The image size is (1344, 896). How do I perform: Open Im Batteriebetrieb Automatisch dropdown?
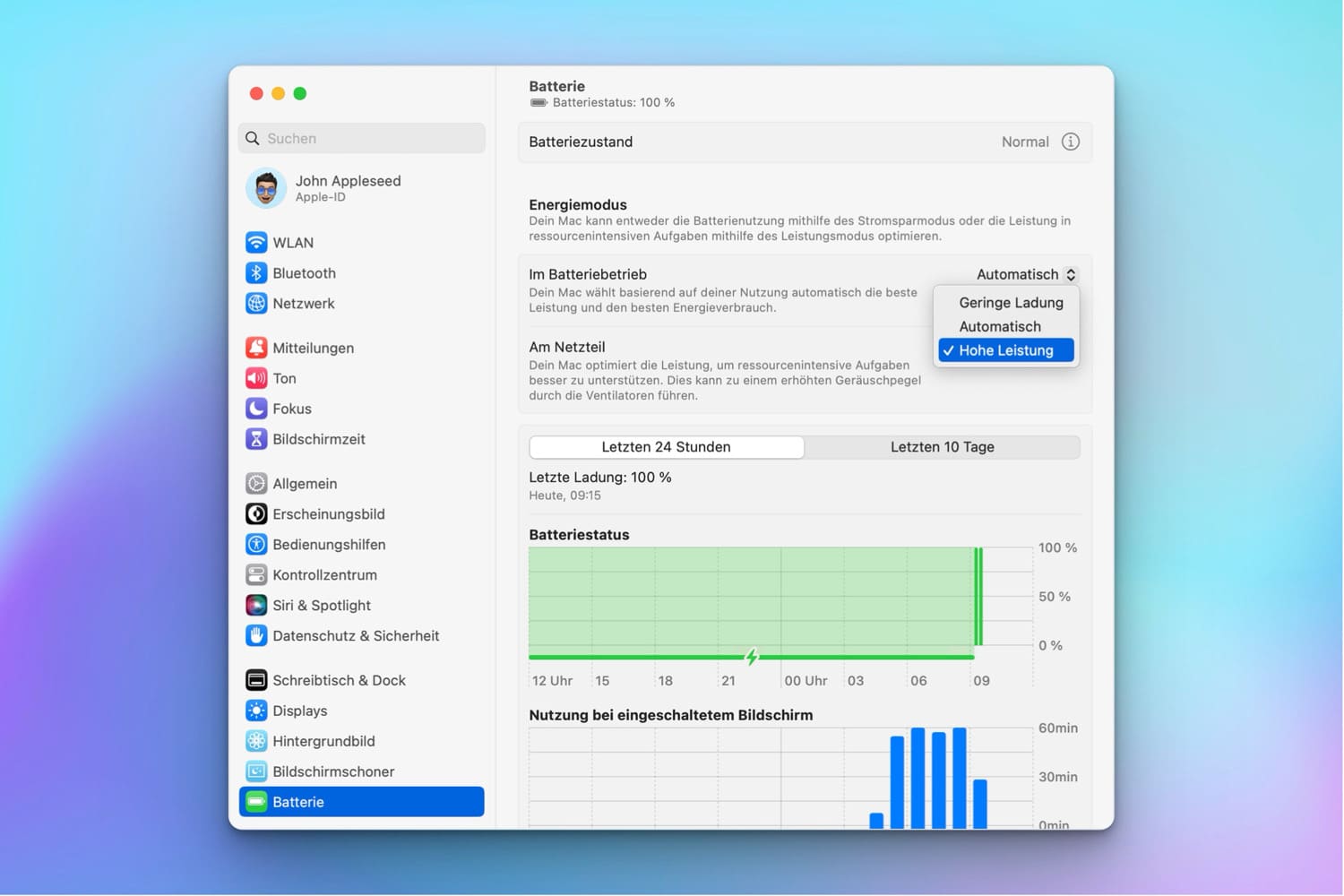tap(1026, 274)
